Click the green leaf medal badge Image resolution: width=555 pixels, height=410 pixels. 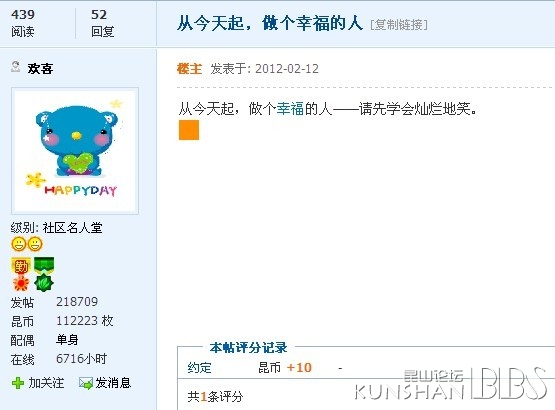44,274
